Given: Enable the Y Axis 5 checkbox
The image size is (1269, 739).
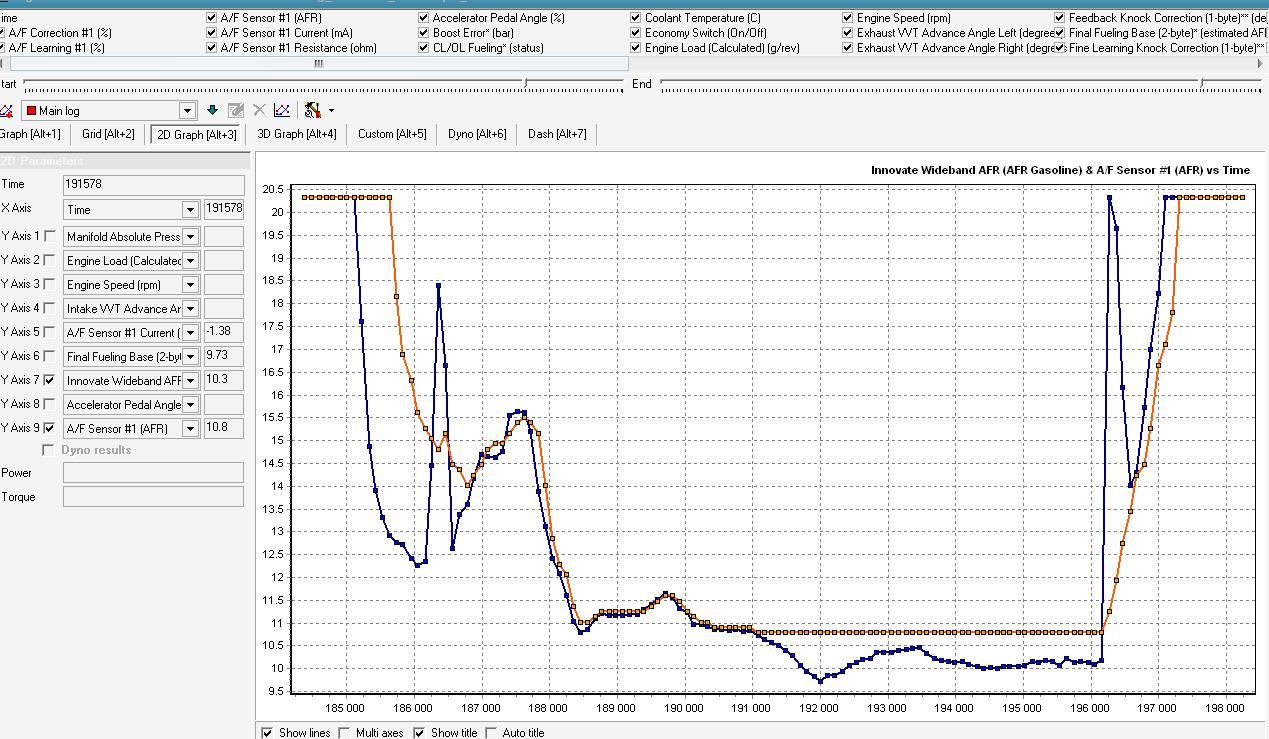Looking at the screenshot, I should click(50, 332).
